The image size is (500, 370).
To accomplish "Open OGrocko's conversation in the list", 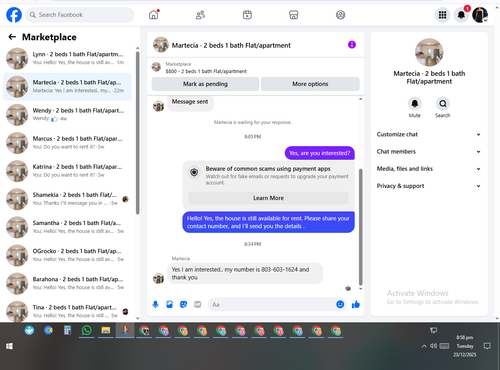I will pyautogui.click(x=67, y=255).
